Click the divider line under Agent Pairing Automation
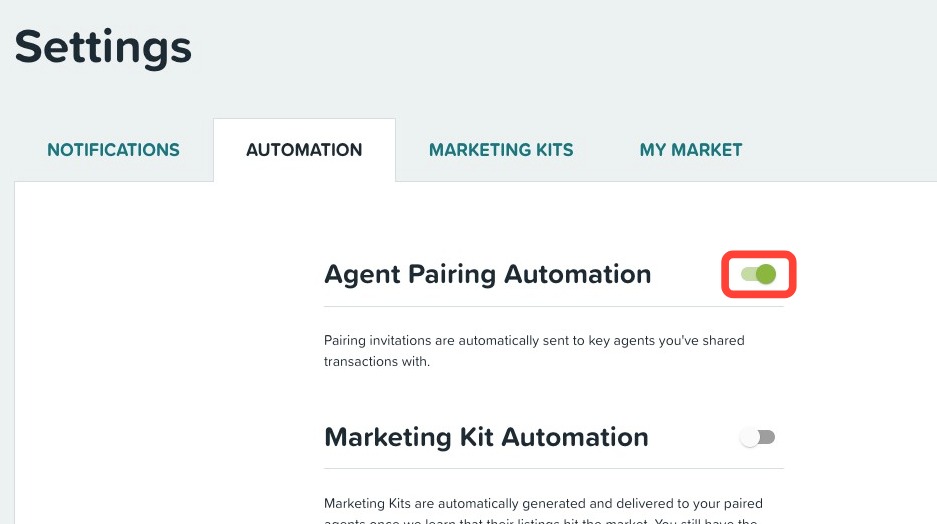Viewport: 937px width, 524px height. point(553,307)
